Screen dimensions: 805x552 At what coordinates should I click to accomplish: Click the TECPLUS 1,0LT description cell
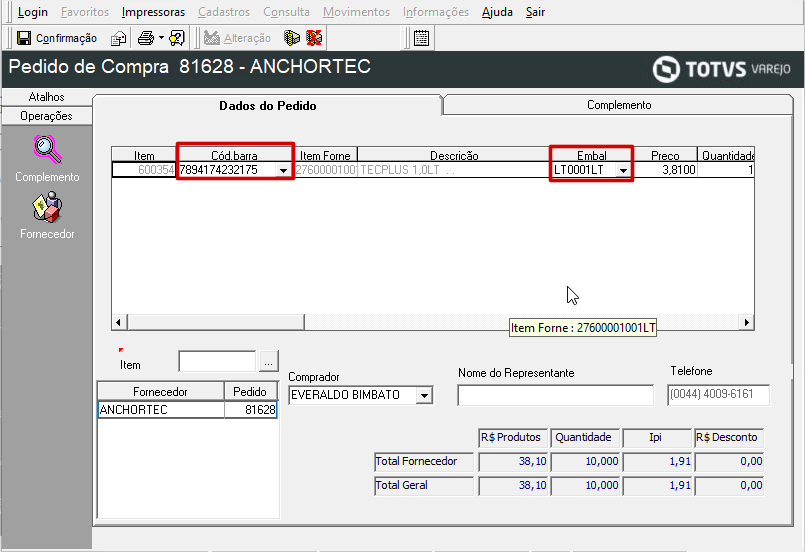[x=454, y=170]
